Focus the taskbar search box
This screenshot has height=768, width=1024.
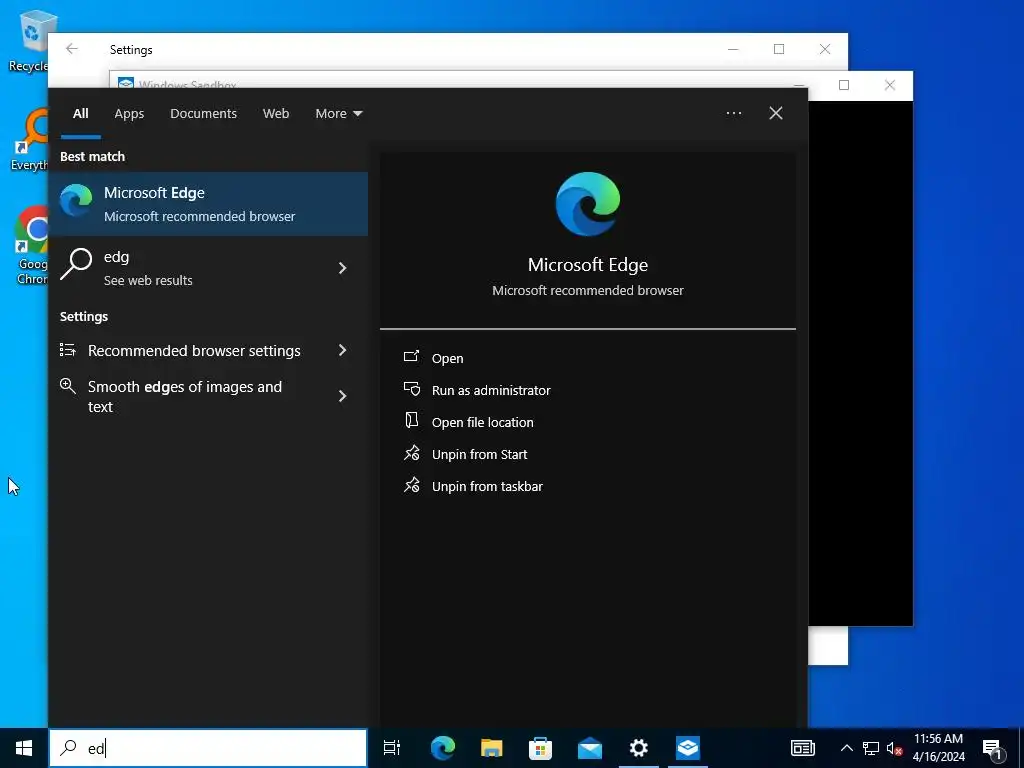click(208, 748)
